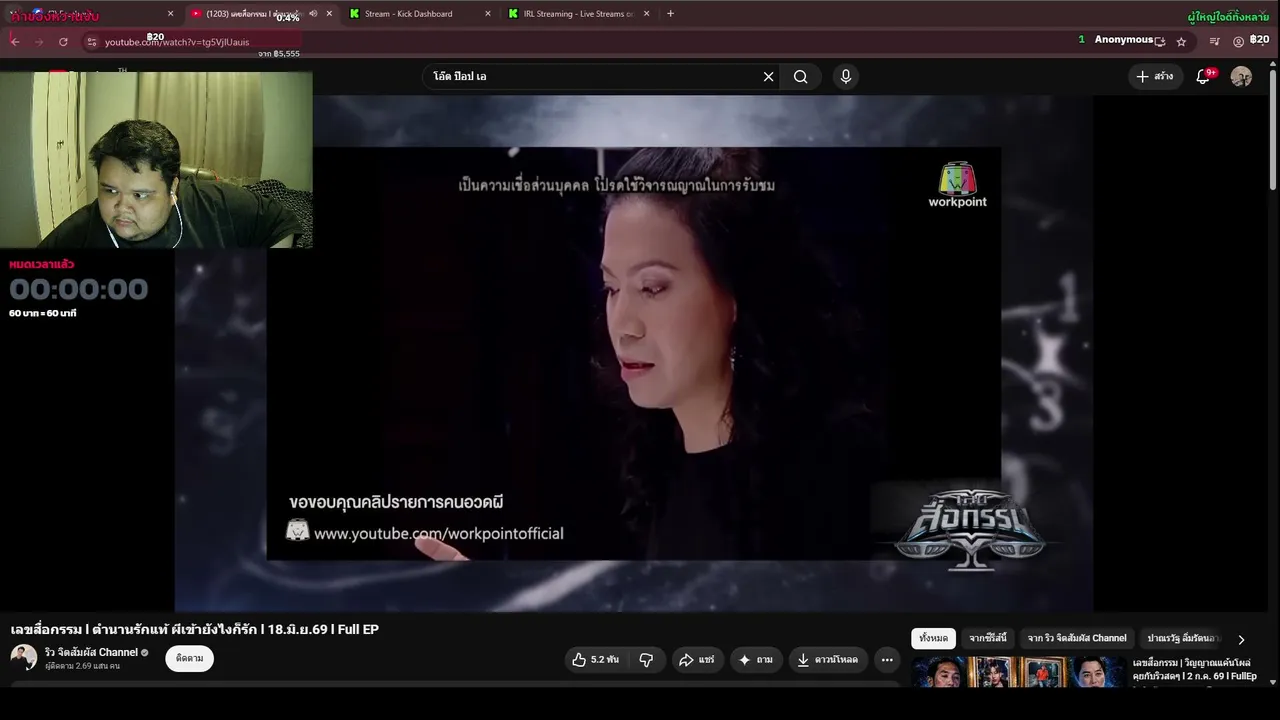
Task: Show more filter chips with the right arrow
Action: 1242,639
